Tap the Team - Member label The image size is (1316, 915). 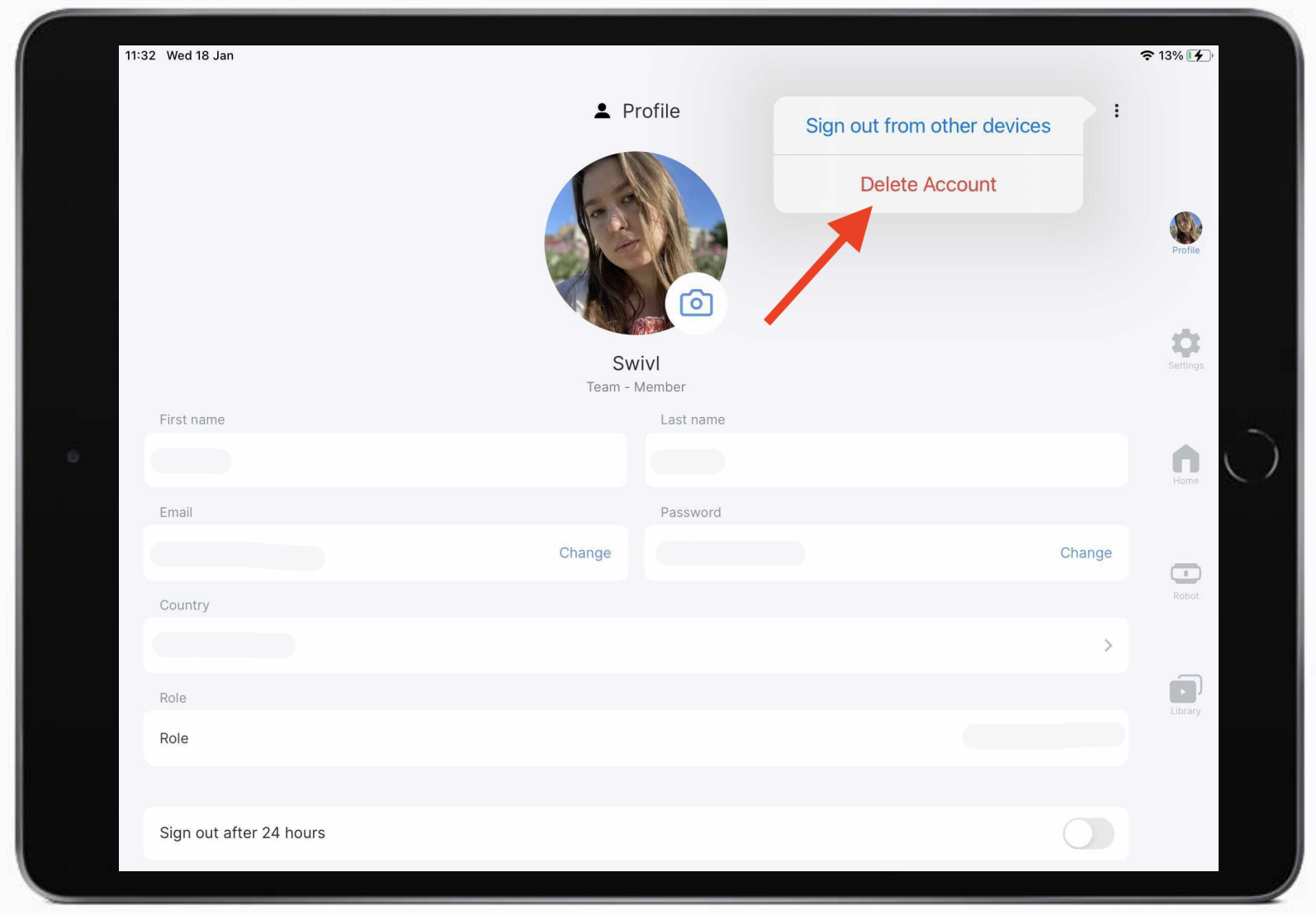pos(636,386)
